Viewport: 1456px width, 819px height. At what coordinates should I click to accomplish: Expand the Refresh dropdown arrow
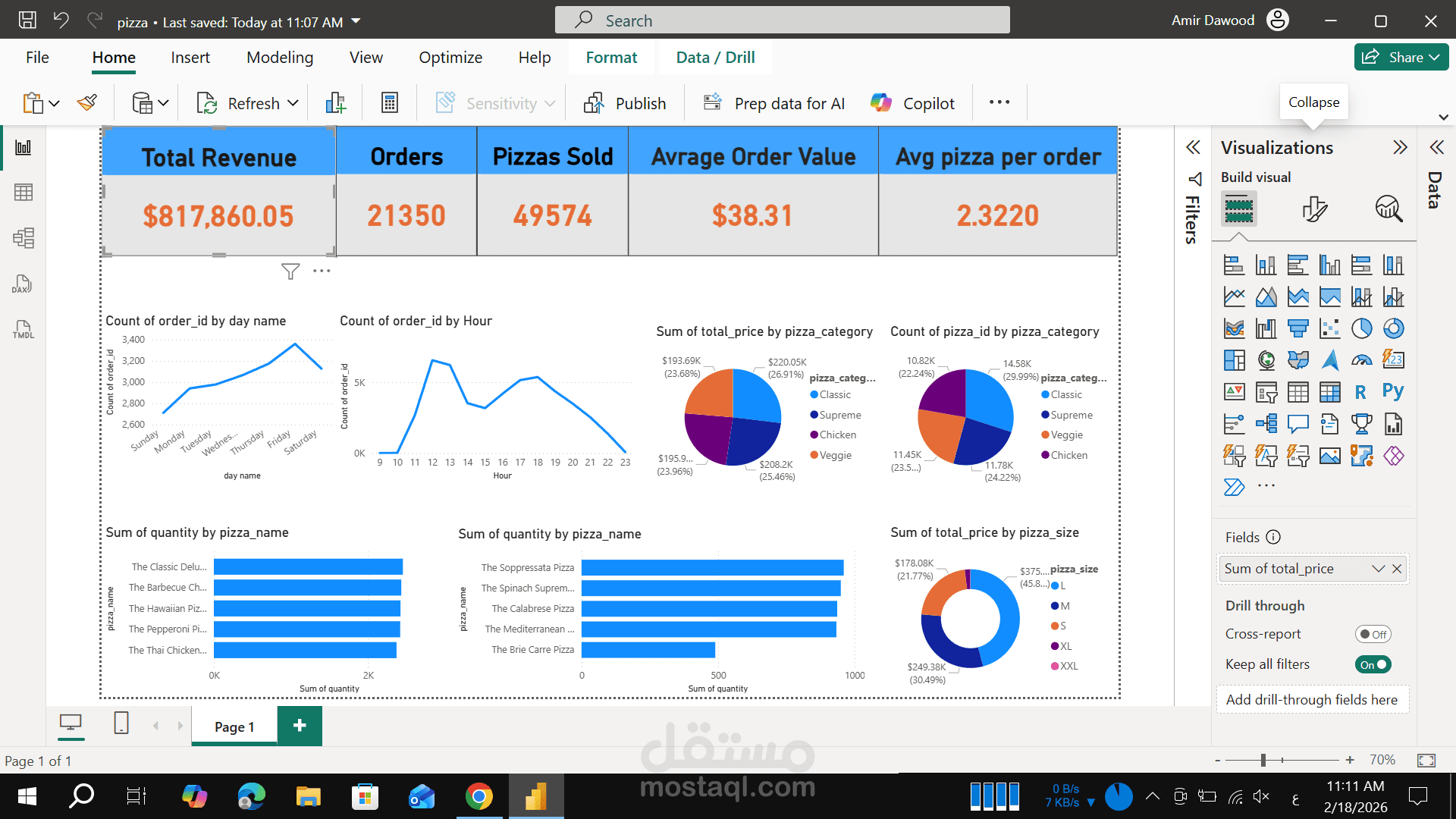coord(294,102)
